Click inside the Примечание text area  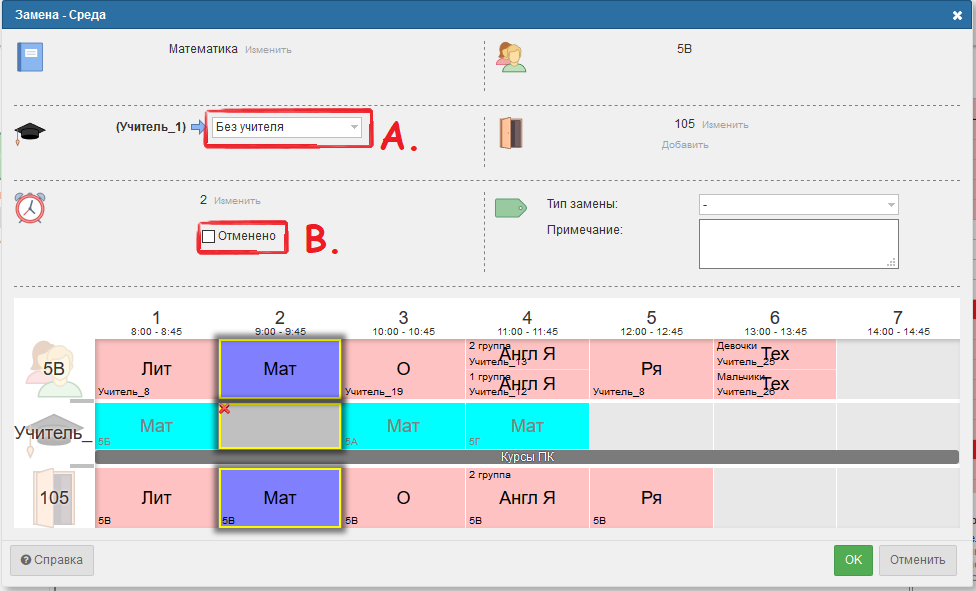[798, 244]
